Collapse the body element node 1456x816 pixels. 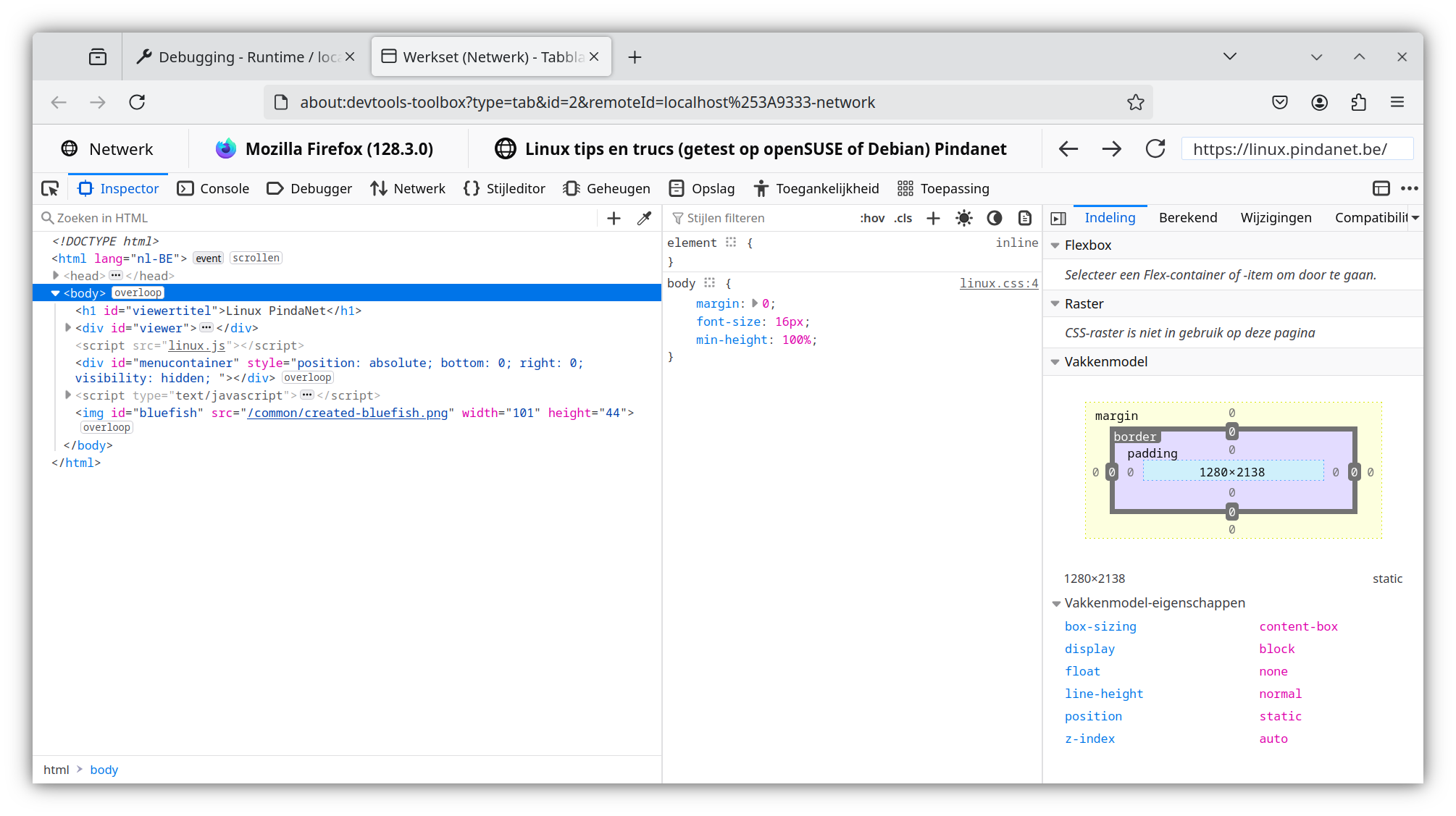(56, 293)
